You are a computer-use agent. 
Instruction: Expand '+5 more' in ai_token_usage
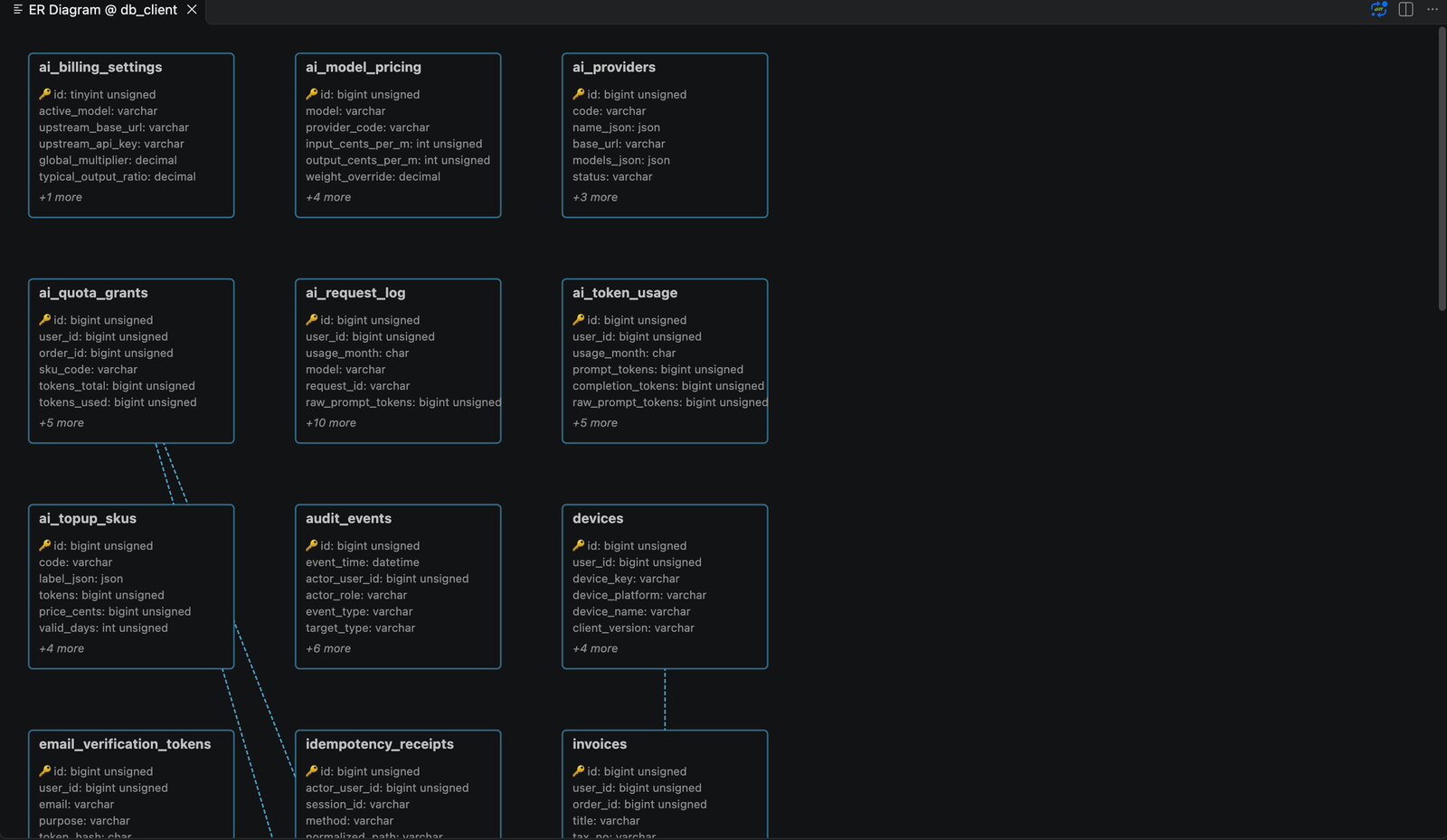click(x=595, y=423)
